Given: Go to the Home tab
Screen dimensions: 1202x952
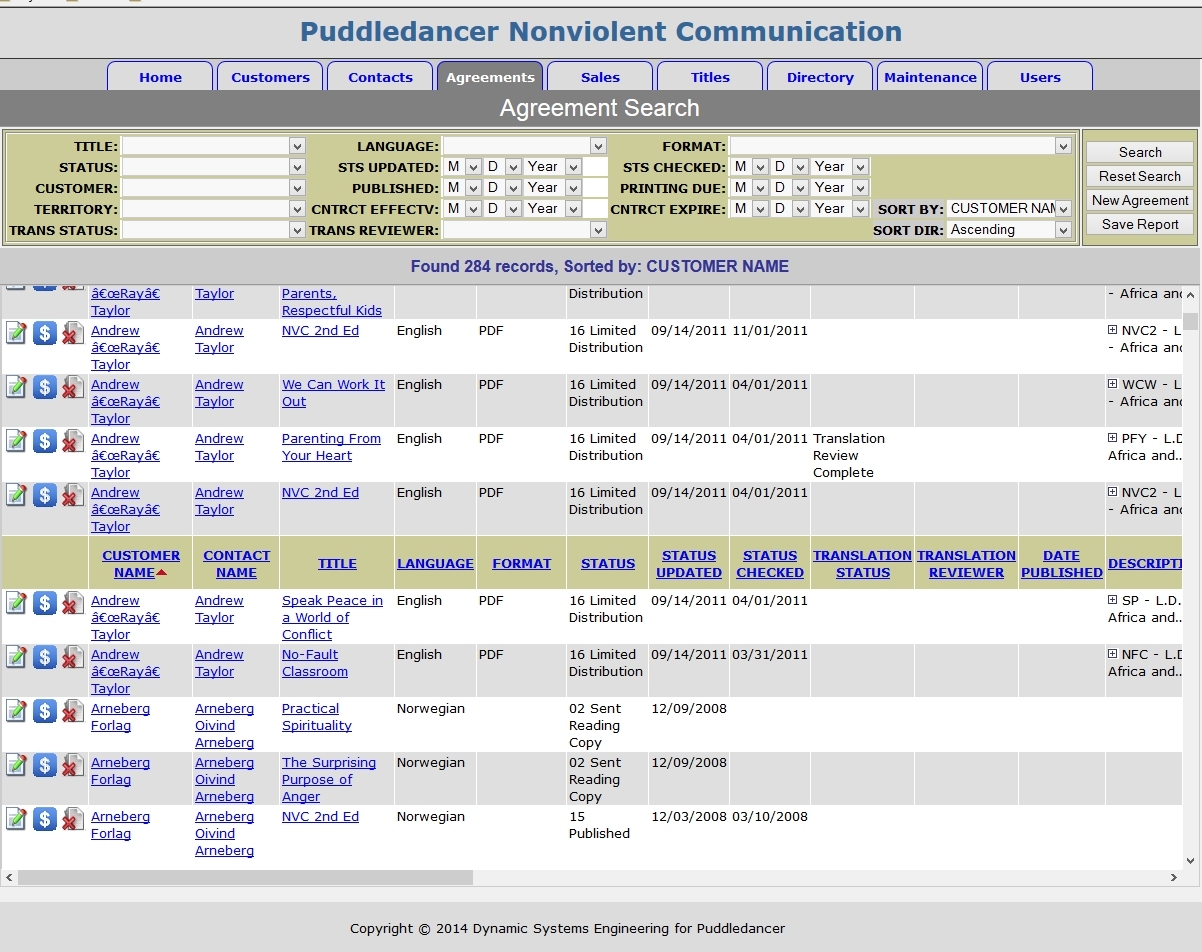Looking at the screenshot, I should tap(160, 77).
